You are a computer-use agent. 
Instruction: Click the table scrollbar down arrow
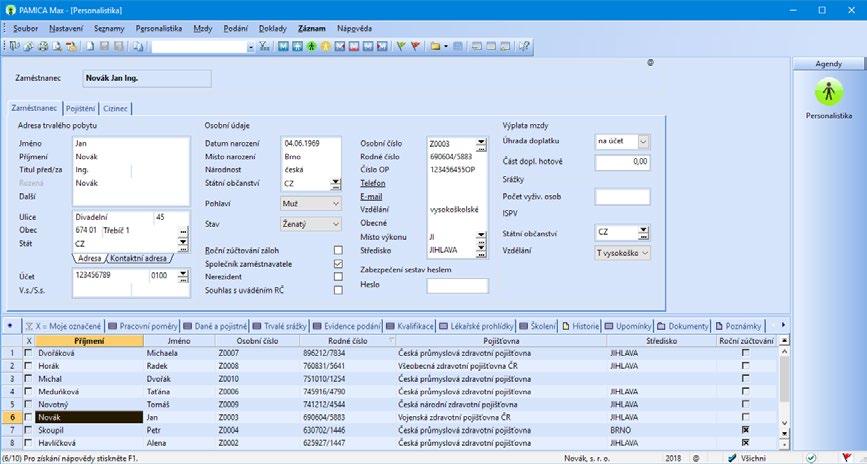[784, 423]
